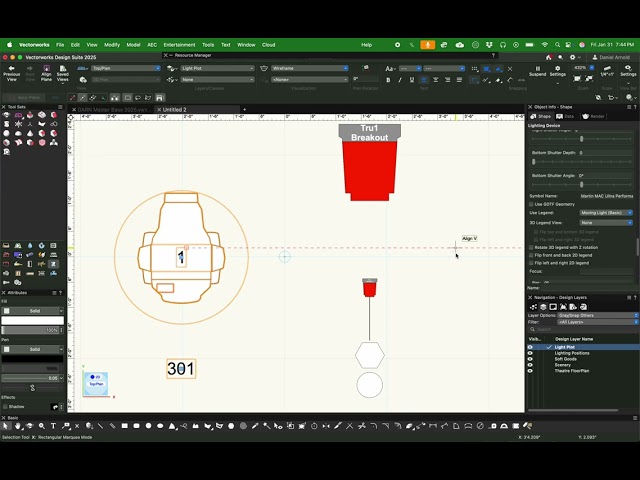
Task: Select the Text tool
Action: click(53, 426)
